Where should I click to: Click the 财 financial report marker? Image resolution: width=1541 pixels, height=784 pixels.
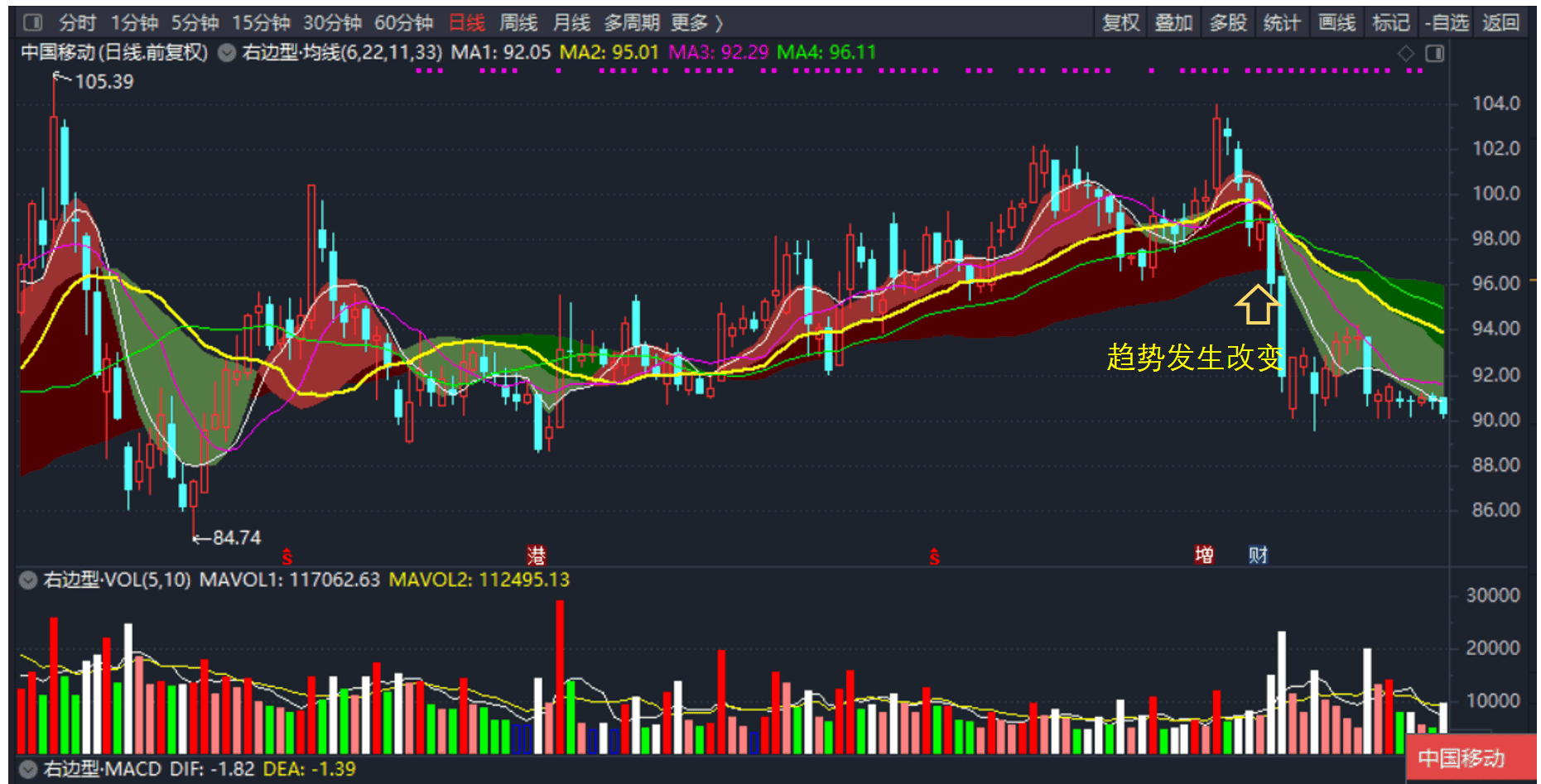coord(1258,555)
